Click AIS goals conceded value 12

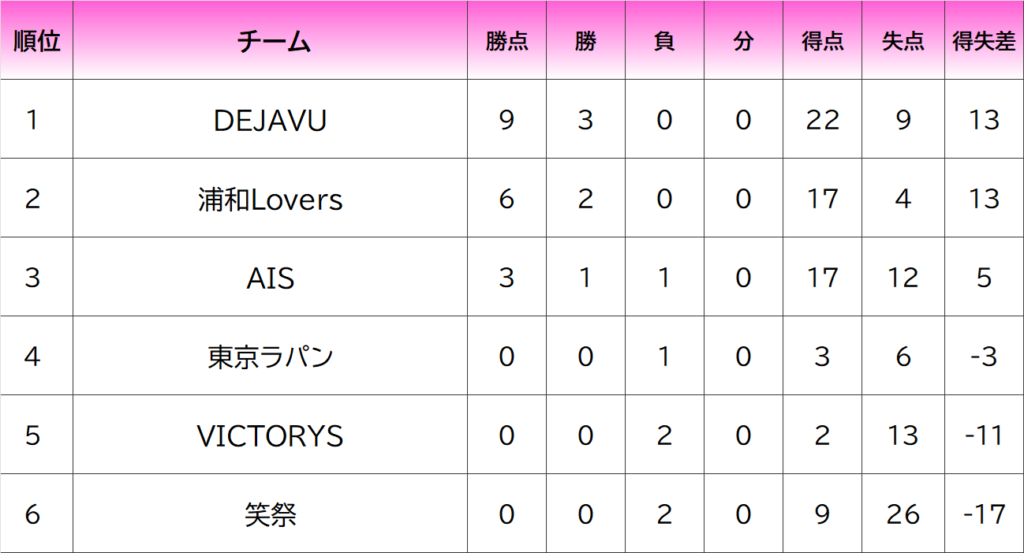[903, 277]
